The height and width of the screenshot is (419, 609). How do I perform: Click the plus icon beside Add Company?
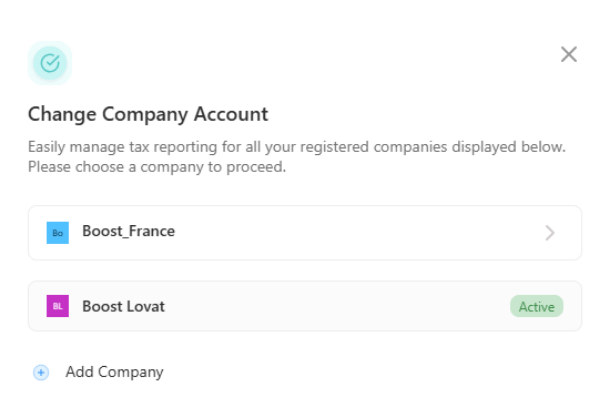(41, 372)
